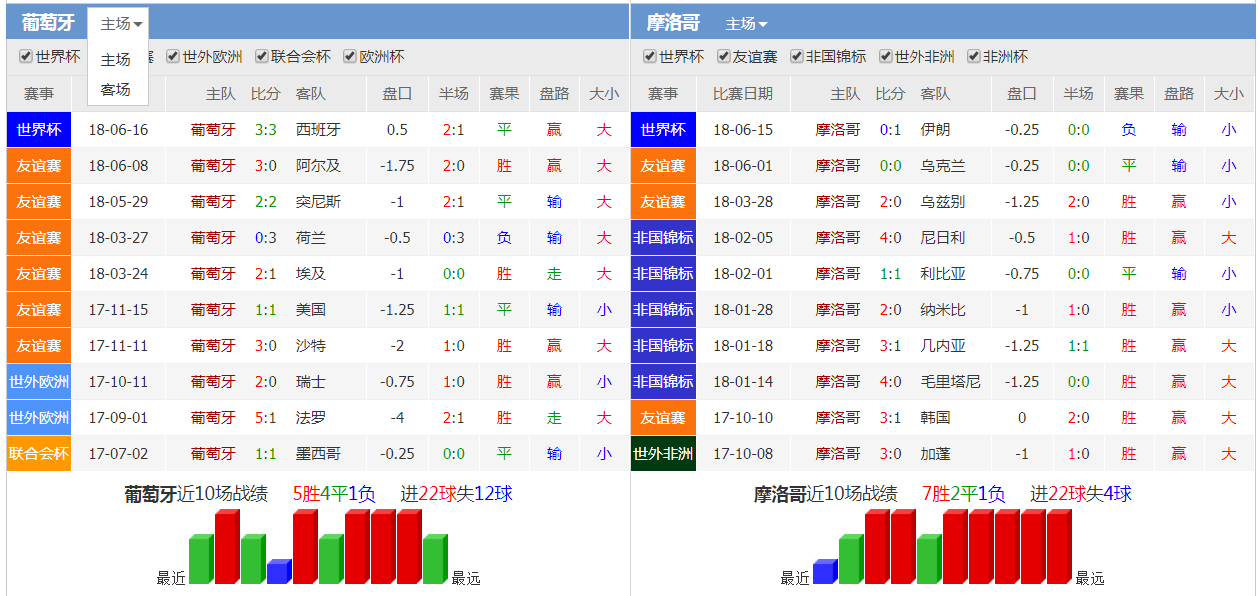This screenshot has height=596, width=1258.
Task: Click opponent name 西班牙
Action: 319,130
